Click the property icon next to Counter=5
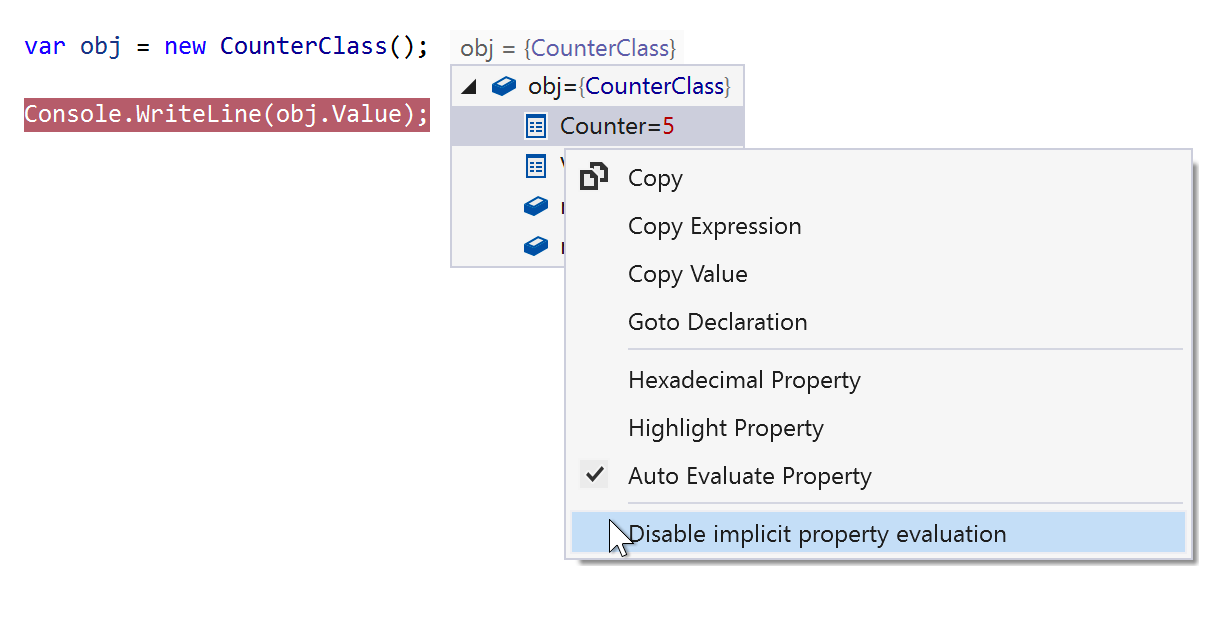Screen dimensions: 1210x626 pyautogui.click(x=536, y=126)
